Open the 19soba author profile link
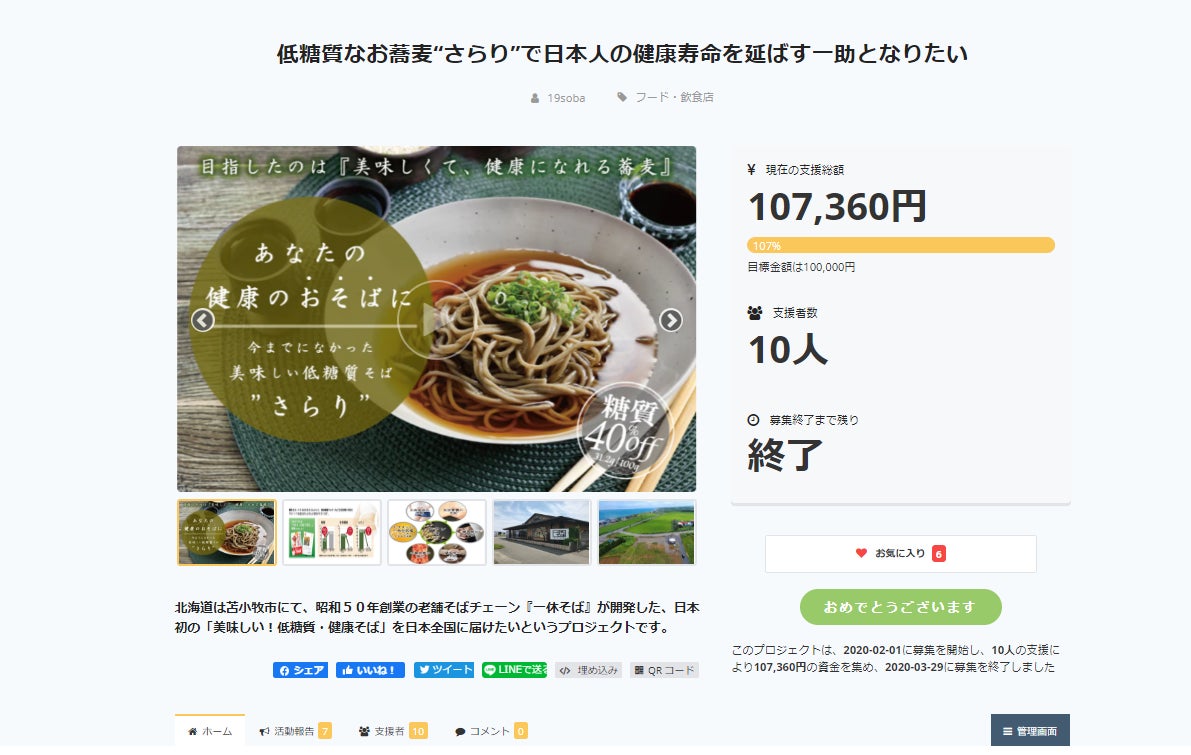1191x755 pixels. click(566, 98)
